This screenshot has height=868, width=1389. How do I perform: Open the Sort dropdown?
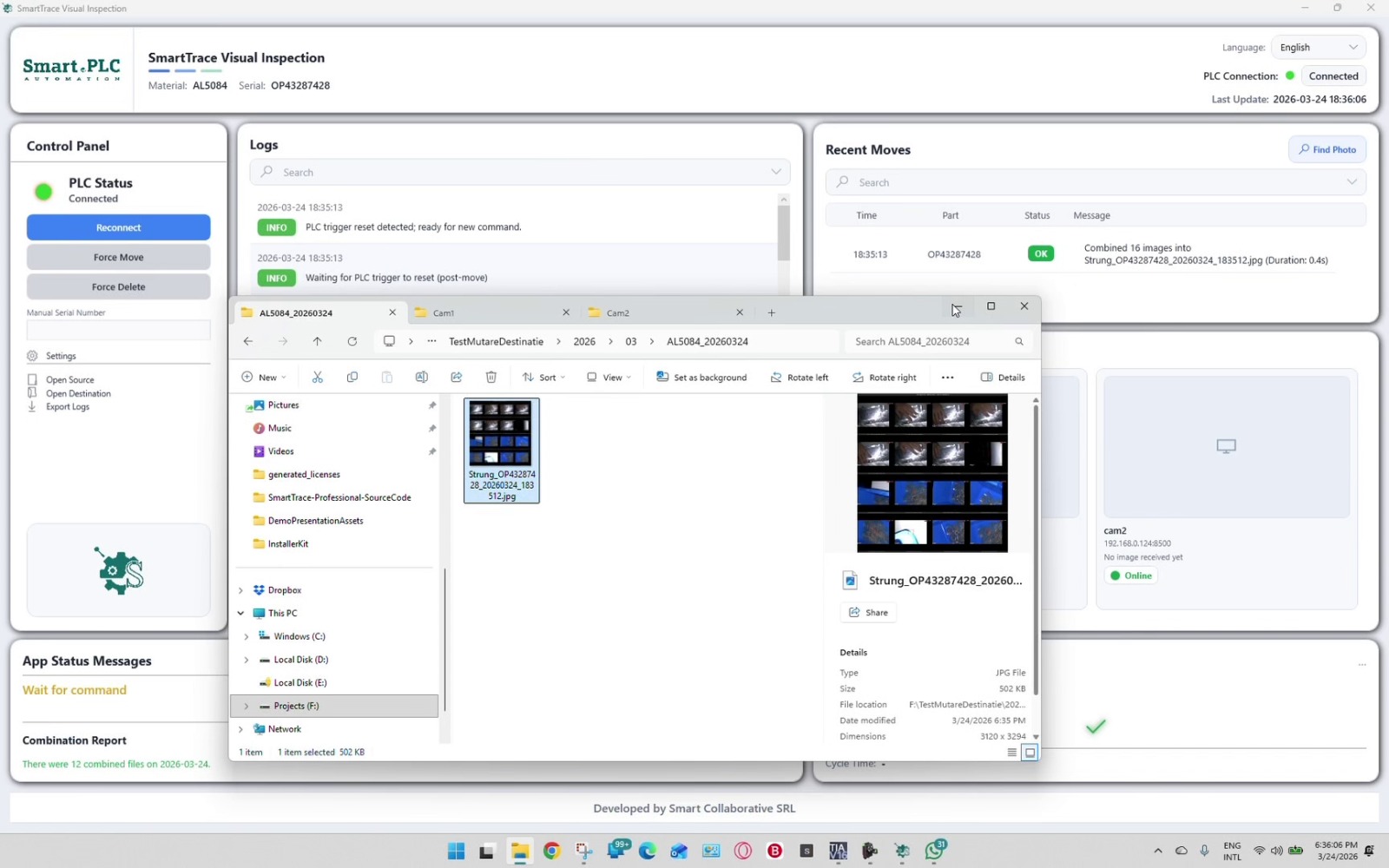543,378
